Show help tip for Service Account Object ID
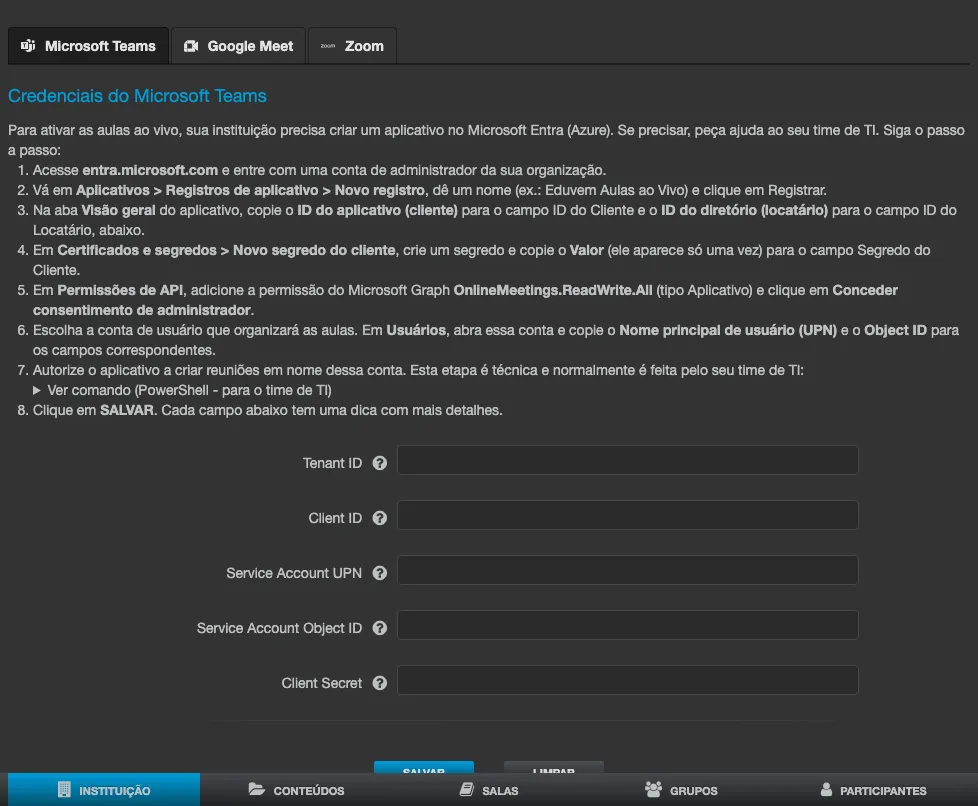978x806 pixels. point(380,628)
